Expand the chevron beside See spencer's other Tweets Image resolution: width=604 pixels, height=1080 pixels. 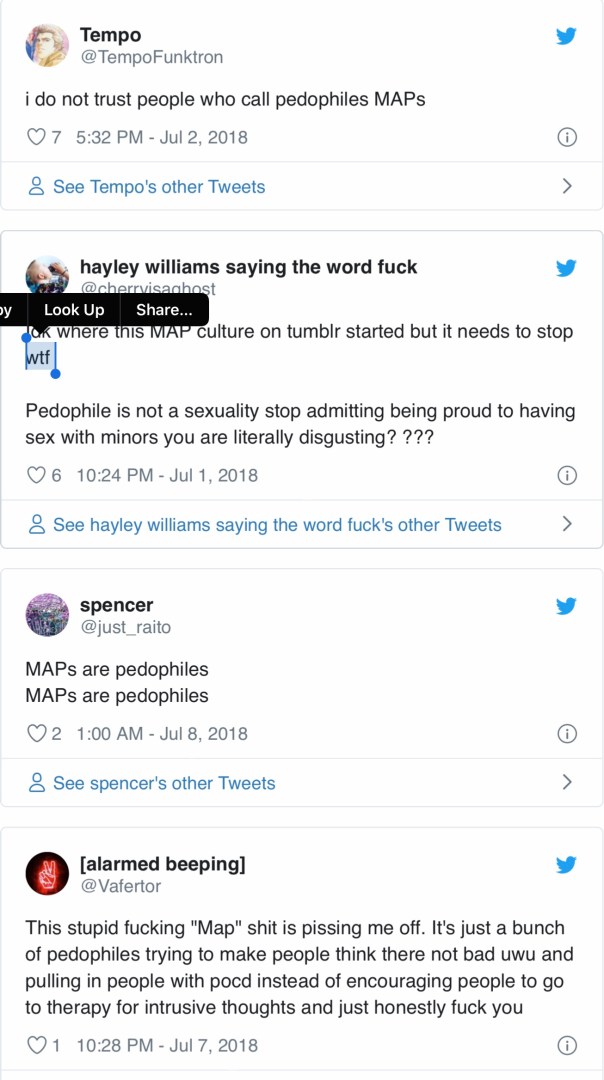pyautogui.click(x=567, y=782)
